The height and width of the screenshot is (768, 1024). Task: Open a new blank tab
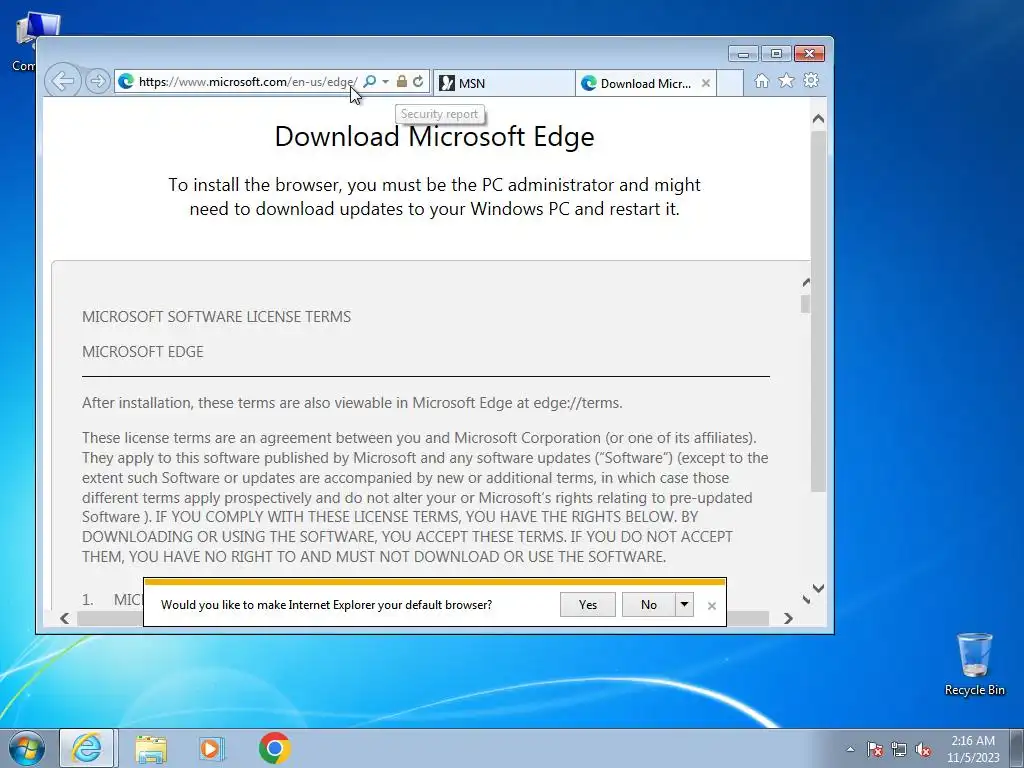click(730, 83)
